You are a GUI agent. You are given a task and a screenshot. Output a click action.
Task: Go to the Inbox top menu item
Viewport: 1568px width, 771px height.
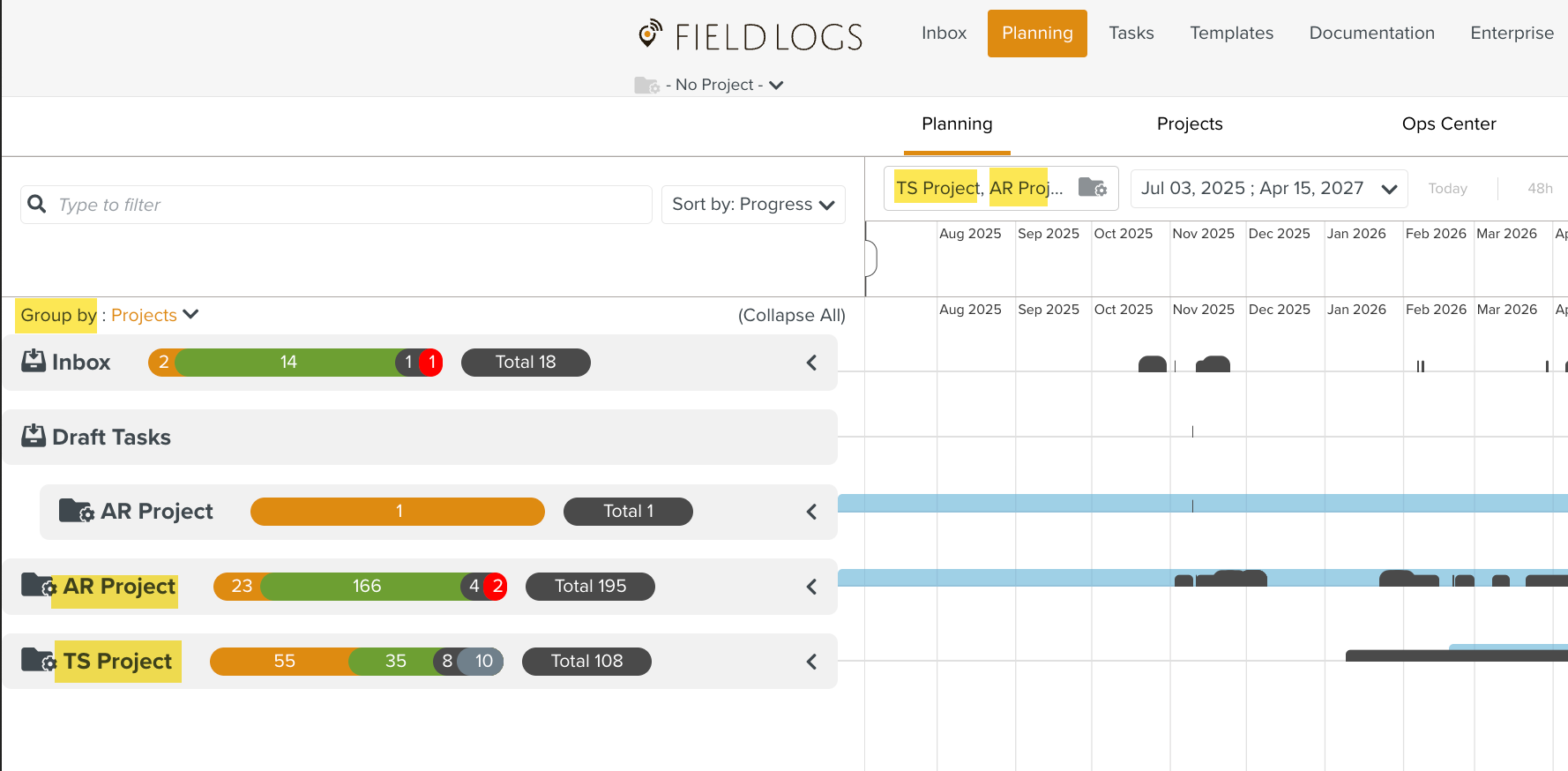(944, 34)
